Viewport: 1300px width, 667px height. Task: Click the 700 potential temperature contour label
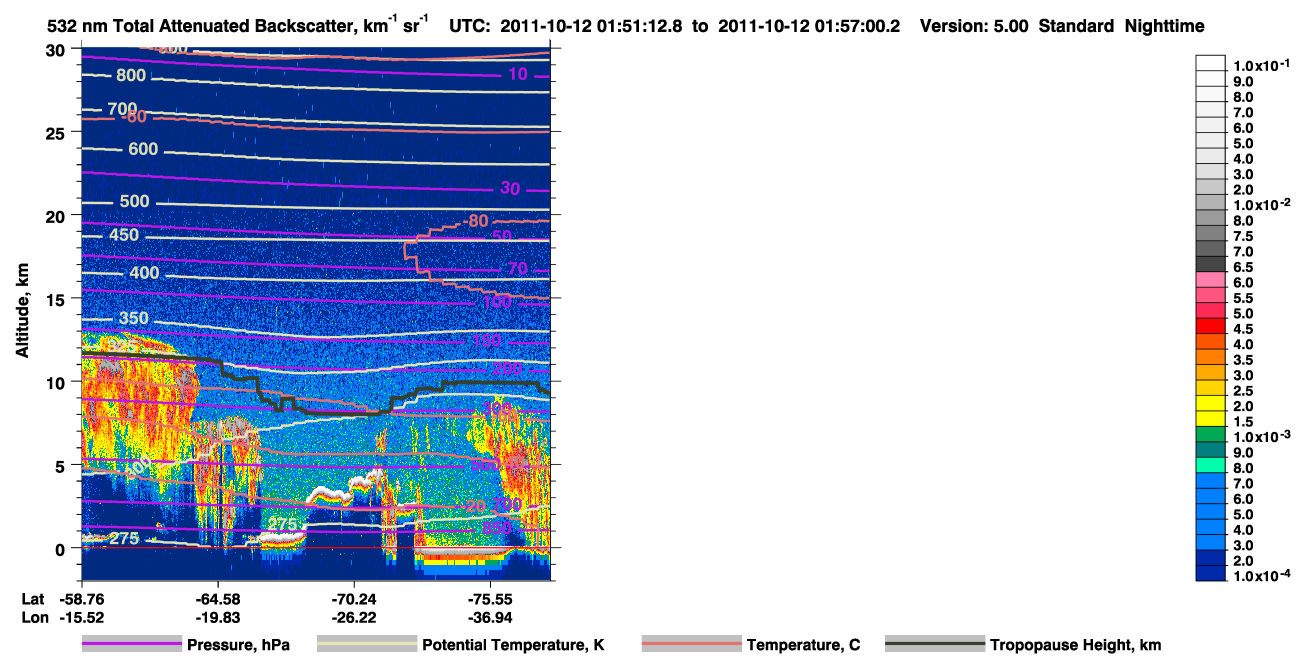click(122, 108)
